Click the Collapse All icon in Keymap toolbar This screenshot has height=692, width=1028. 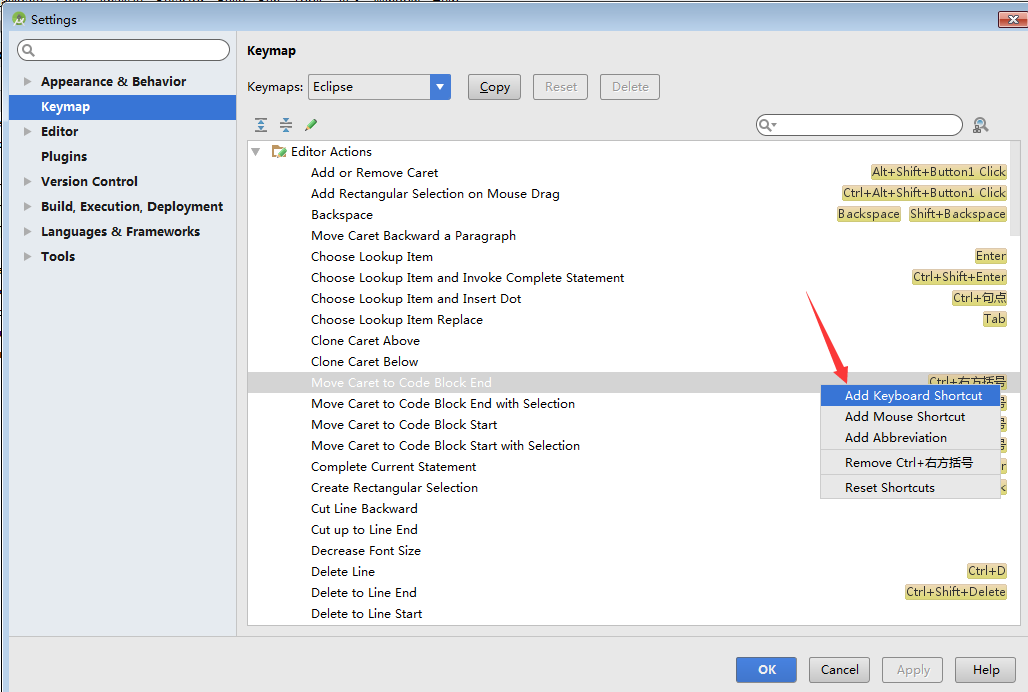pyautogui.click(x=286, y=125)
